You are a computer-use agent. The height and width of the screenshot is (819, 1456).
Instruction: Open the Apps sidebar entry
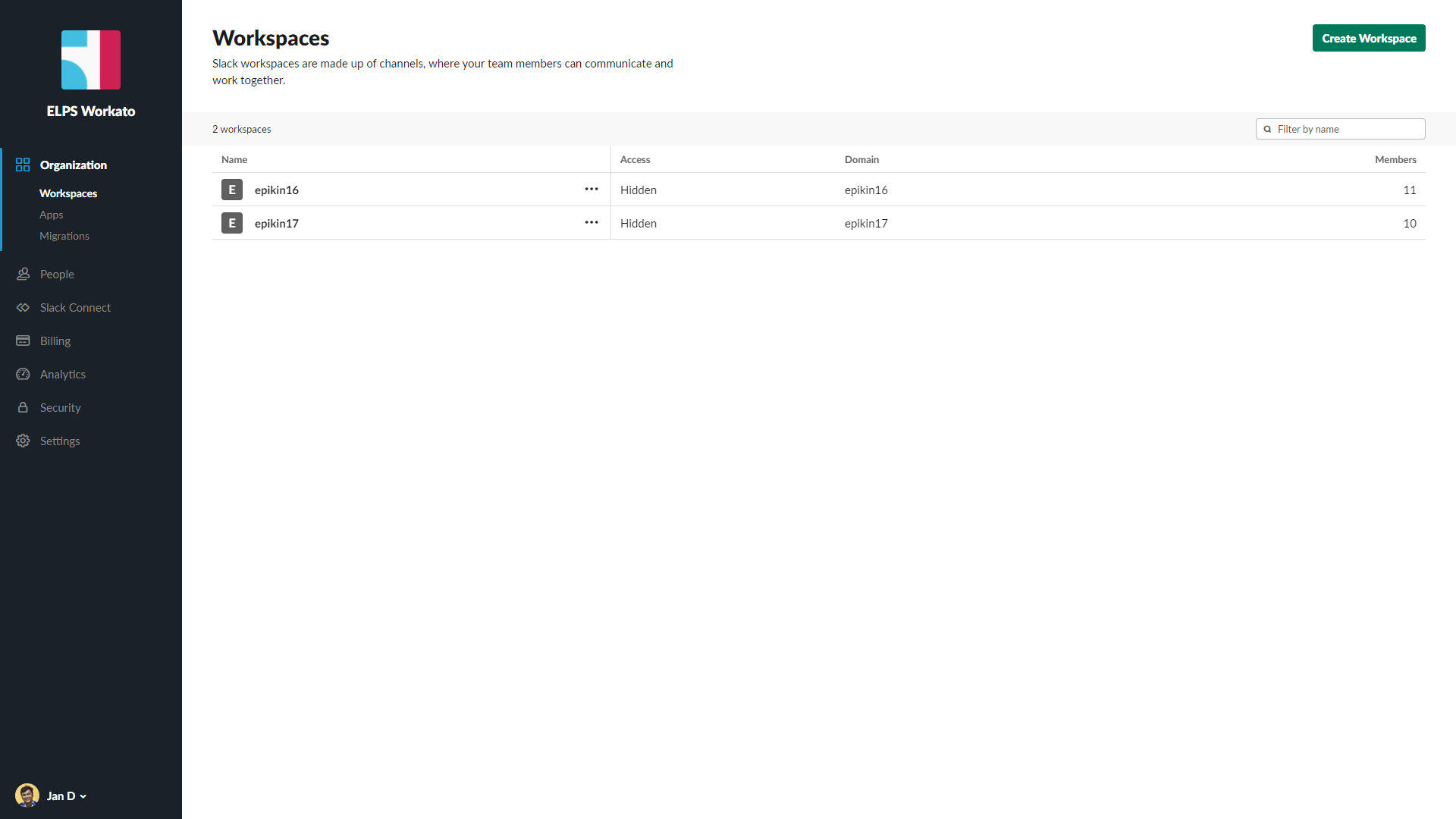(x=51, y=214)
